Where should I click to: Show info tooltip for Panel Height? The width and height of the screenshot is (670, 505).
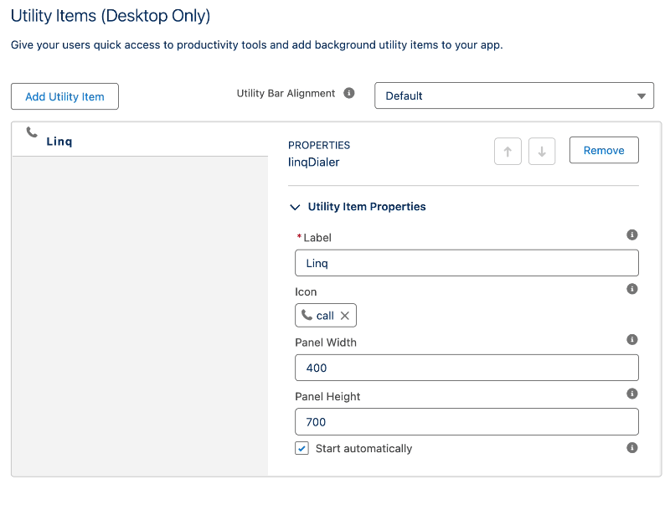click(632, 394)
